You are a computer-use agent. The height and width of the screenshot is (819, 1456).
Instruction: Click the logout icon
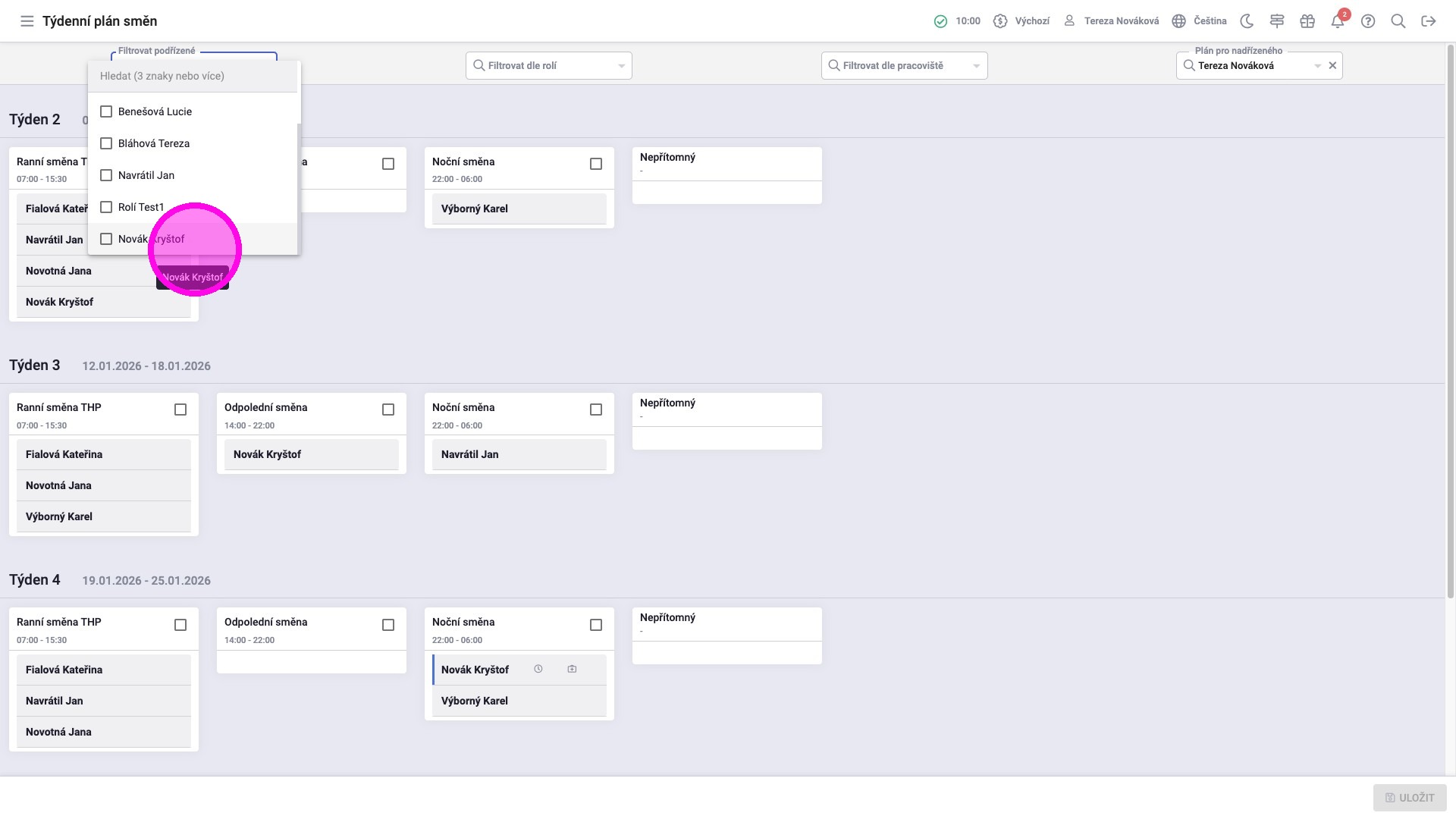click(1429, 21)
